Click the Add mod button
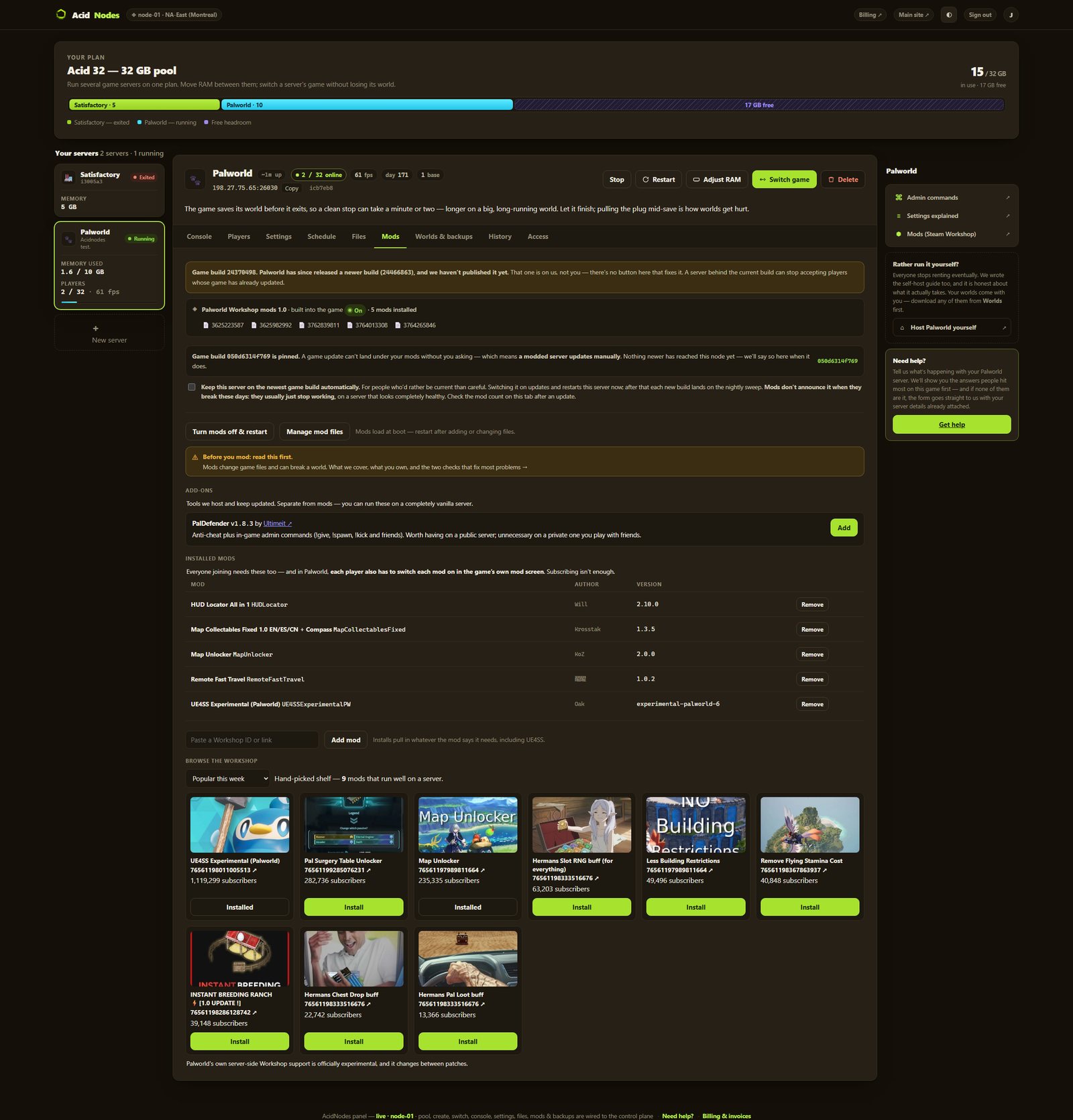Screen dimensions: 1073x1120 [x=345, y=740]
